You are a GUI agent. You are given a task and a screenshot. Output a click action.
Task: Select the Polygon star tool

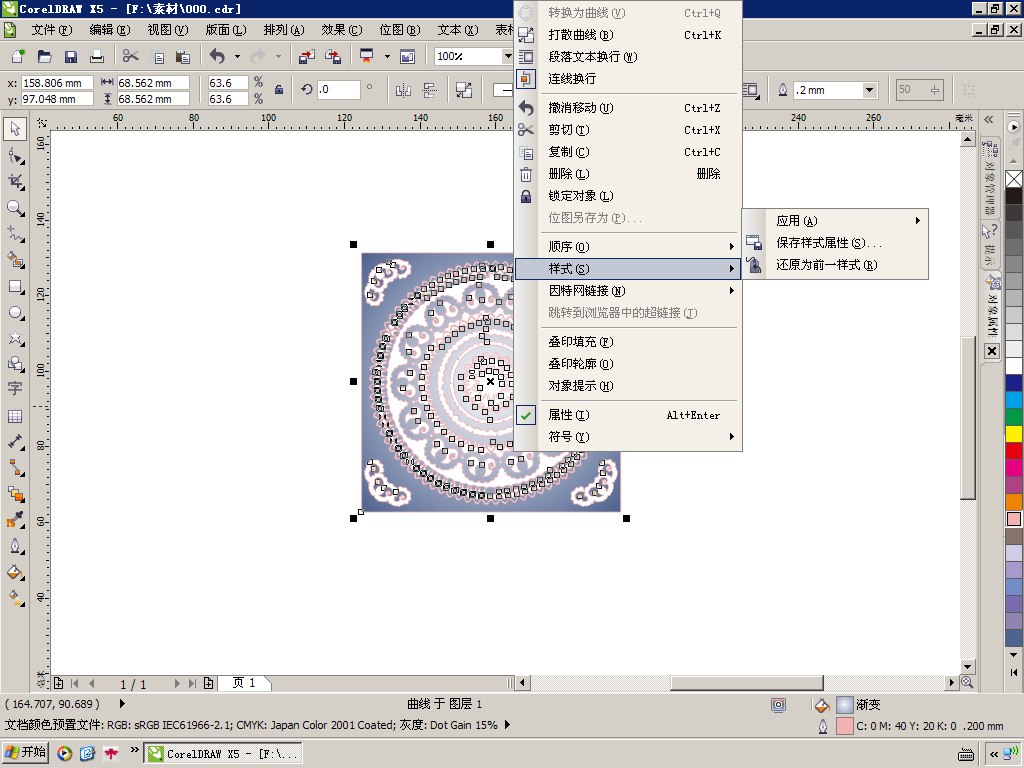15,338
